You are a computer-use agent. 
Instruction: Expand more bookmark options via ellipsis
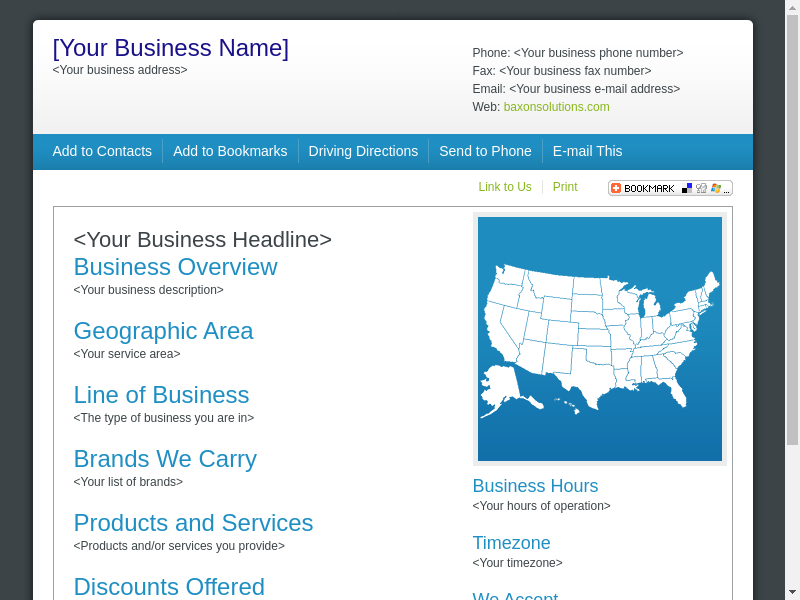click(727, 189)
